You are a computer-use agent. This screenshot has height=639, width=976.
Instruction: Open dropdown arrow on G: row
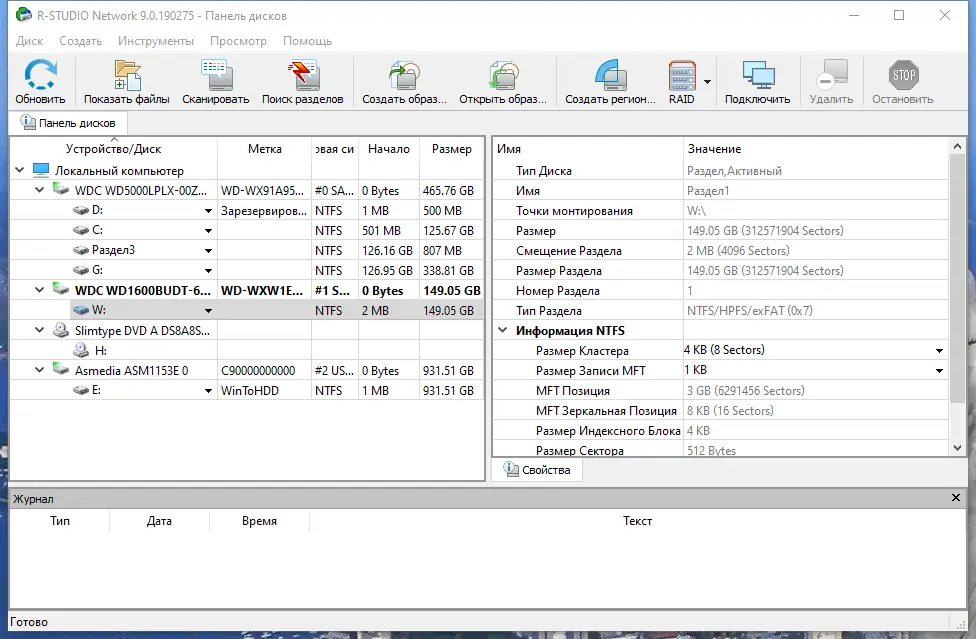coord(209,271)
